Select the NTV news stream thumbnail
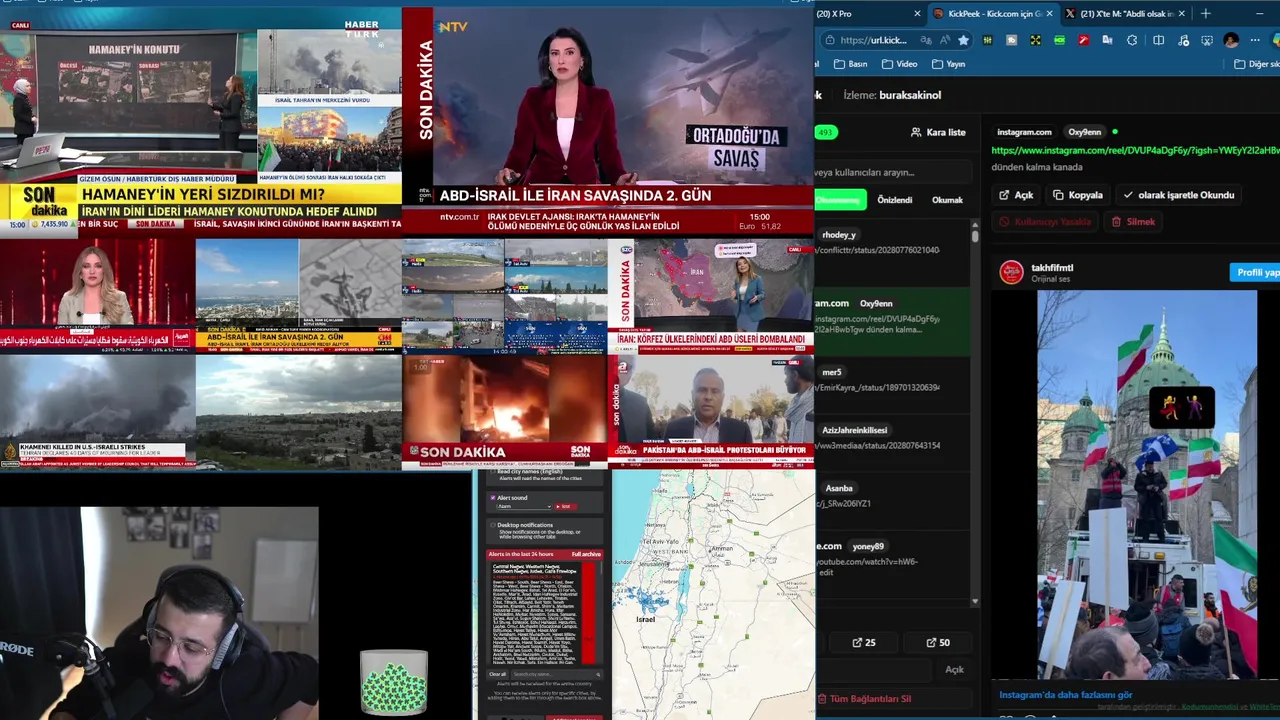1280x720 pixels. click(x=608, y=120)
